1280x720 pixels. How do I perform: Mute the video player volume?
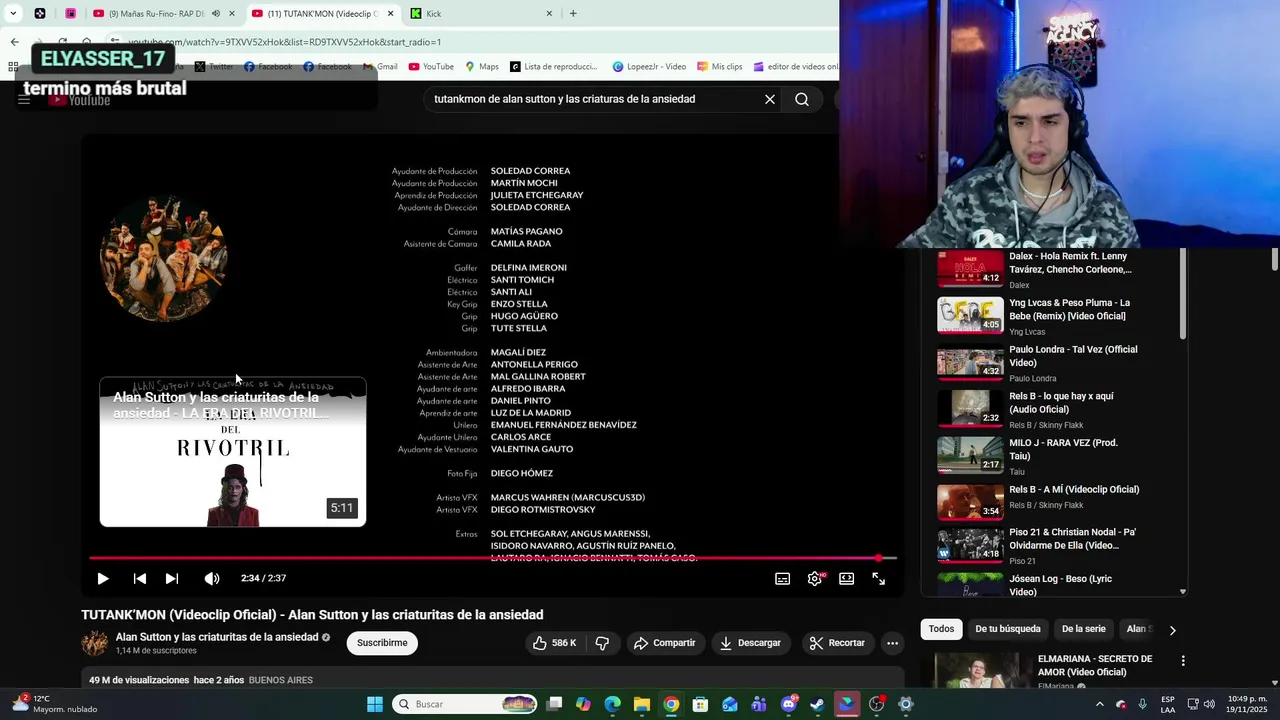(x=212, y=578)
